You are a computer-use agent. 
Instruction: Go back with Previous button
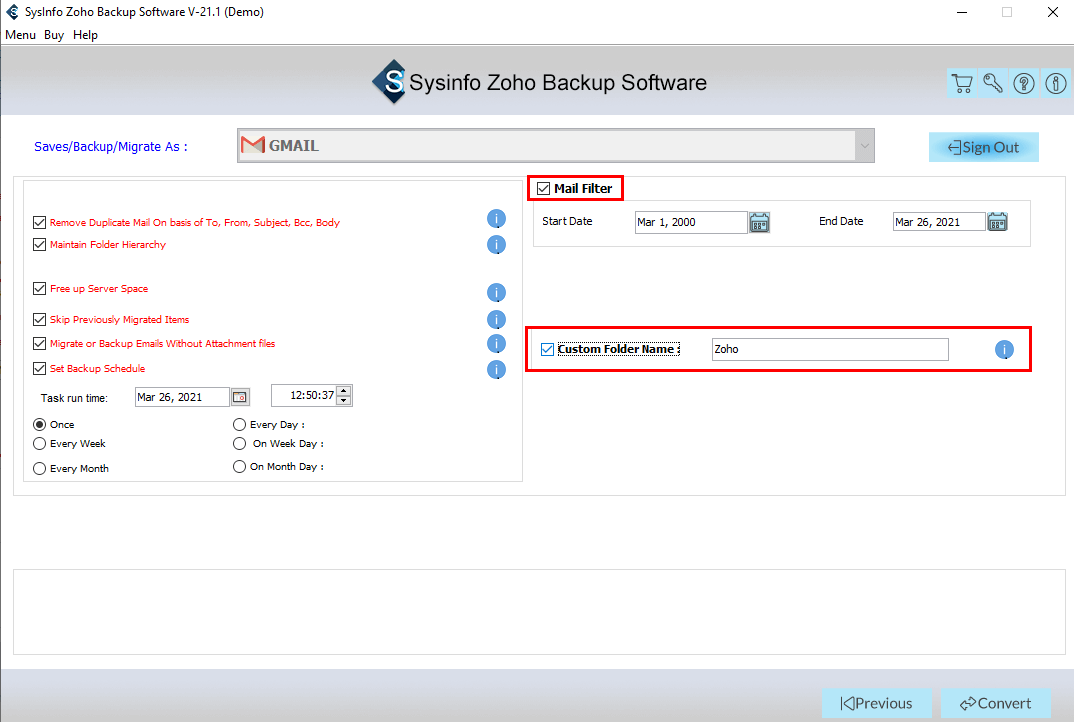pyautogui.click(x=877, y=704)
